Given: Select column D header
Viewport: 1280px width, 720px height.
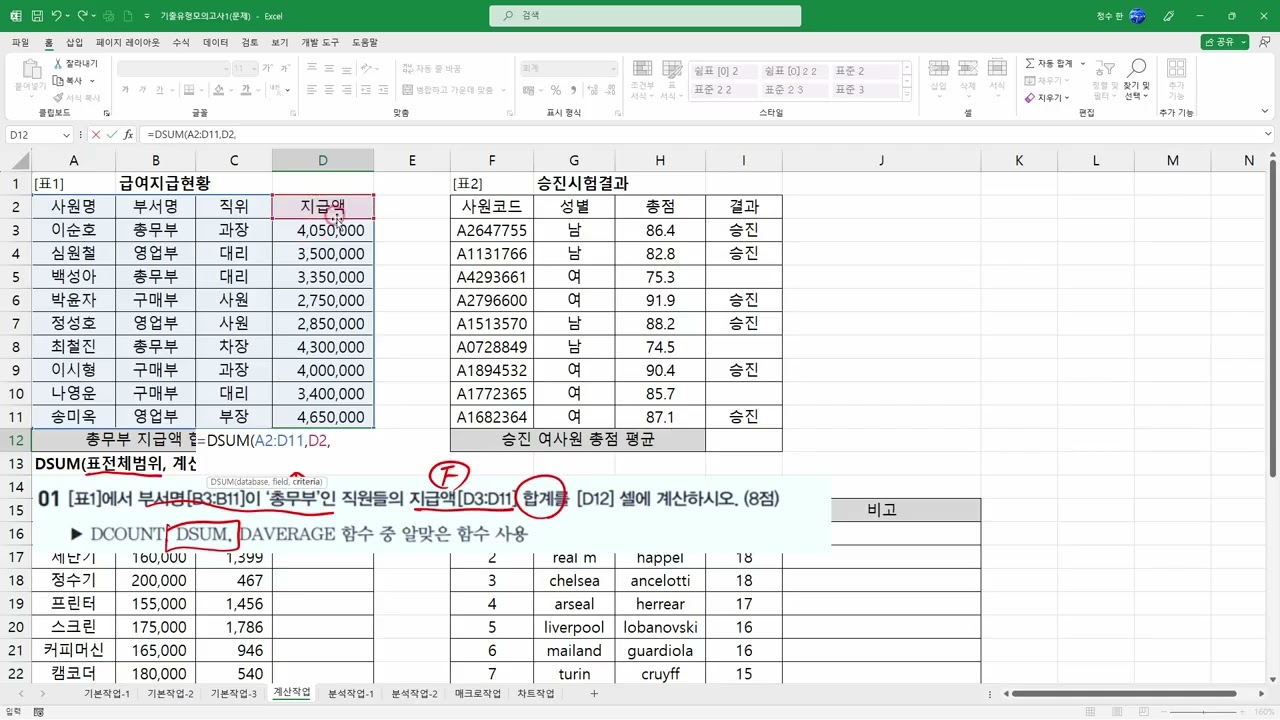Looking at the screenshot, I should point(323,160).
